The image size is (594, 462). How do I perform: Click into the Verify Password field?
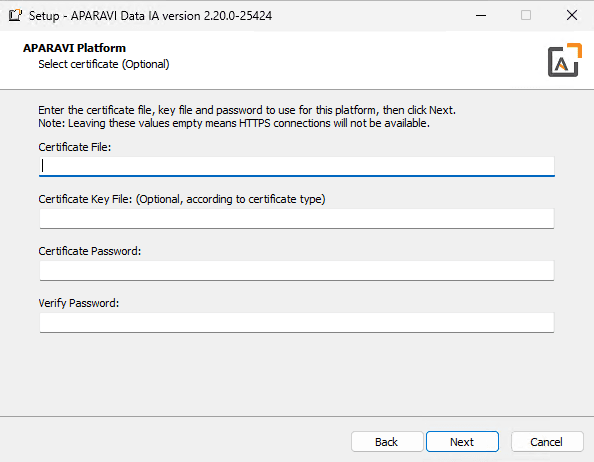pyautogui.click(x=297, y=323)
